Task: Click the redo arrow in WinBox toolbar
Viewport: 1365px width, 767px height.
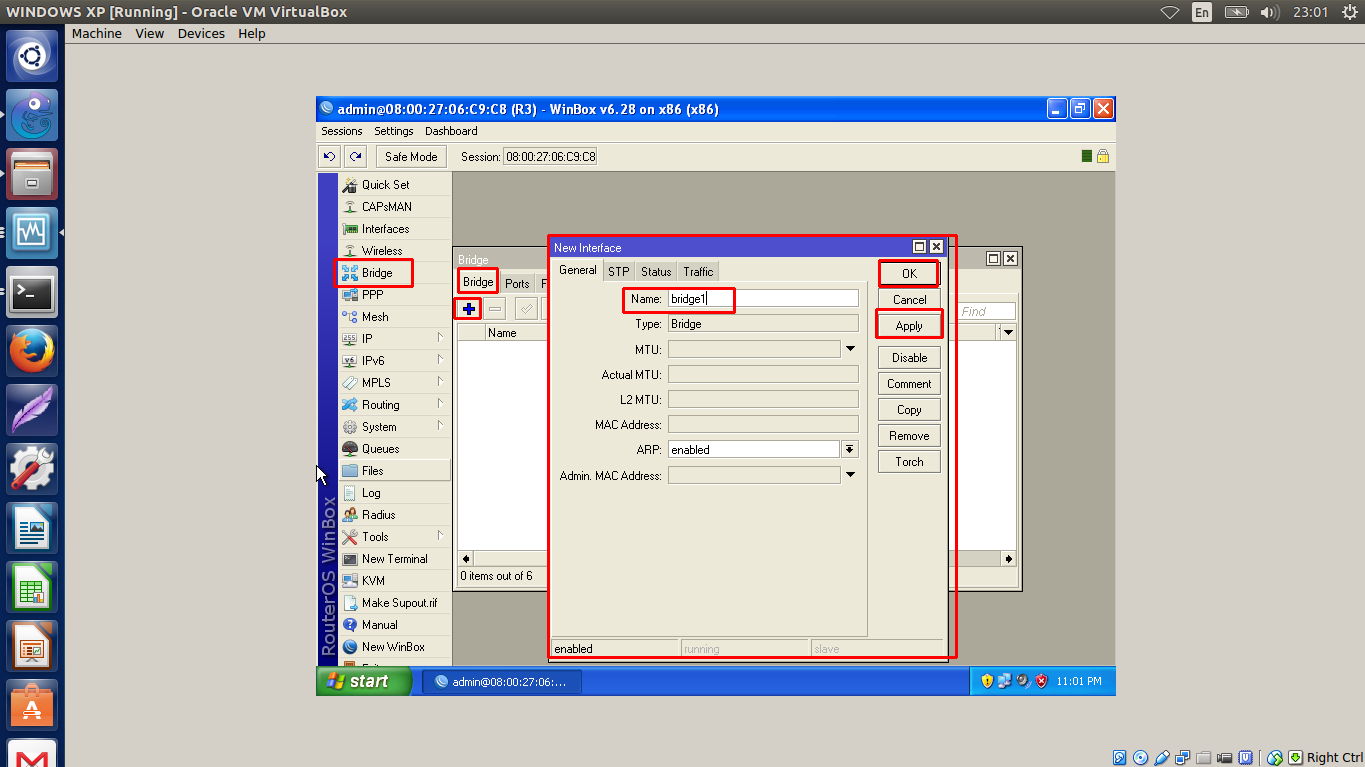Action: [x=355, y=157]
